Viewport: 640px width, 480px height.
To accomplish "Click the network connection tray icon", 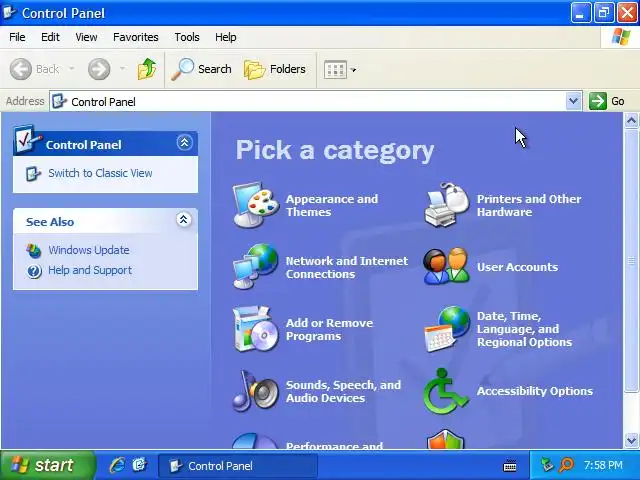I will point(547,465).
